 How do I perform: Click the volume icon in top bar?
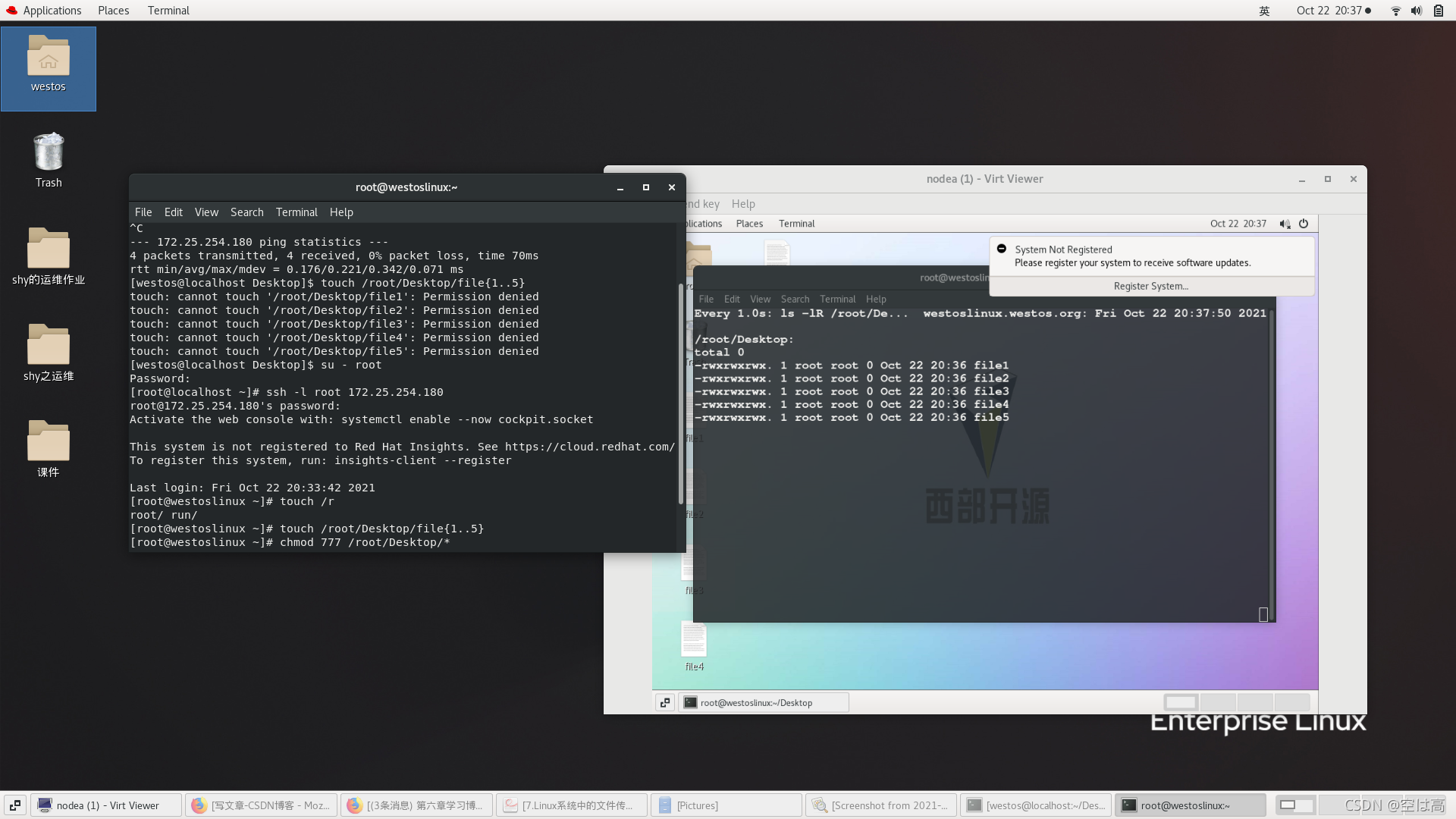pos(1416,11)
